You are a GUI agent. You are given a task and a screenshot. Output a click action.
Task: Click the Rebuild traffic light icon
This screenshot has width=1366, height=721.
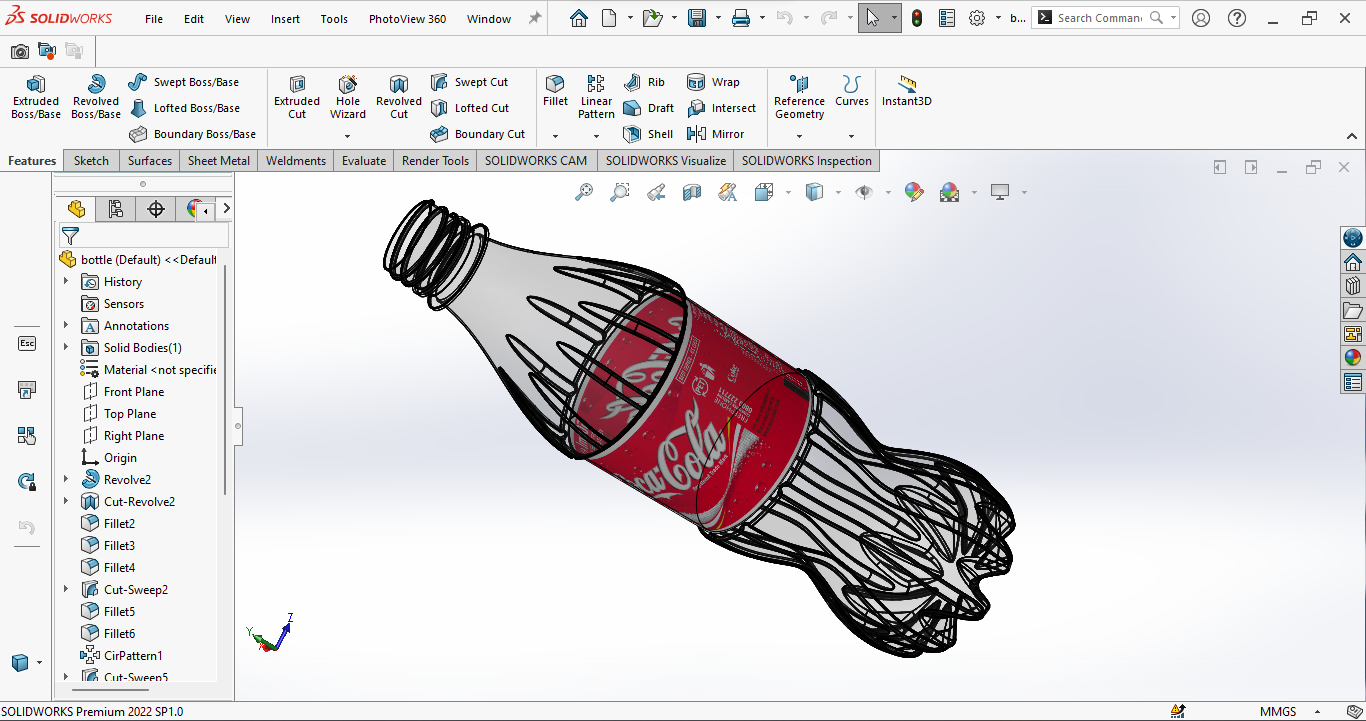pos(917,18)
